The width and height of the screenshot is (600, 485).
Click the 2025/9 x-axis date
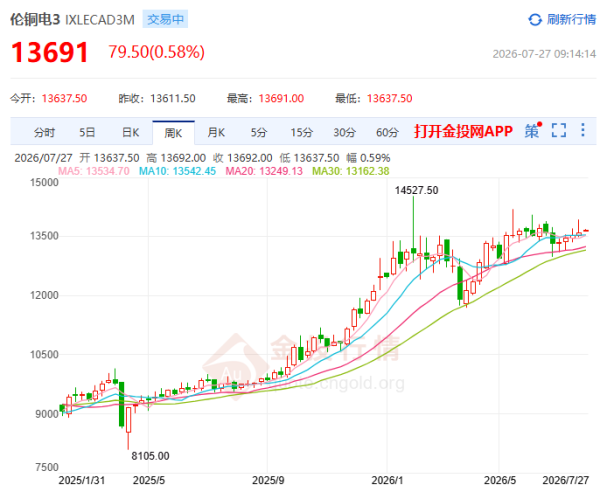click(268, 480)
